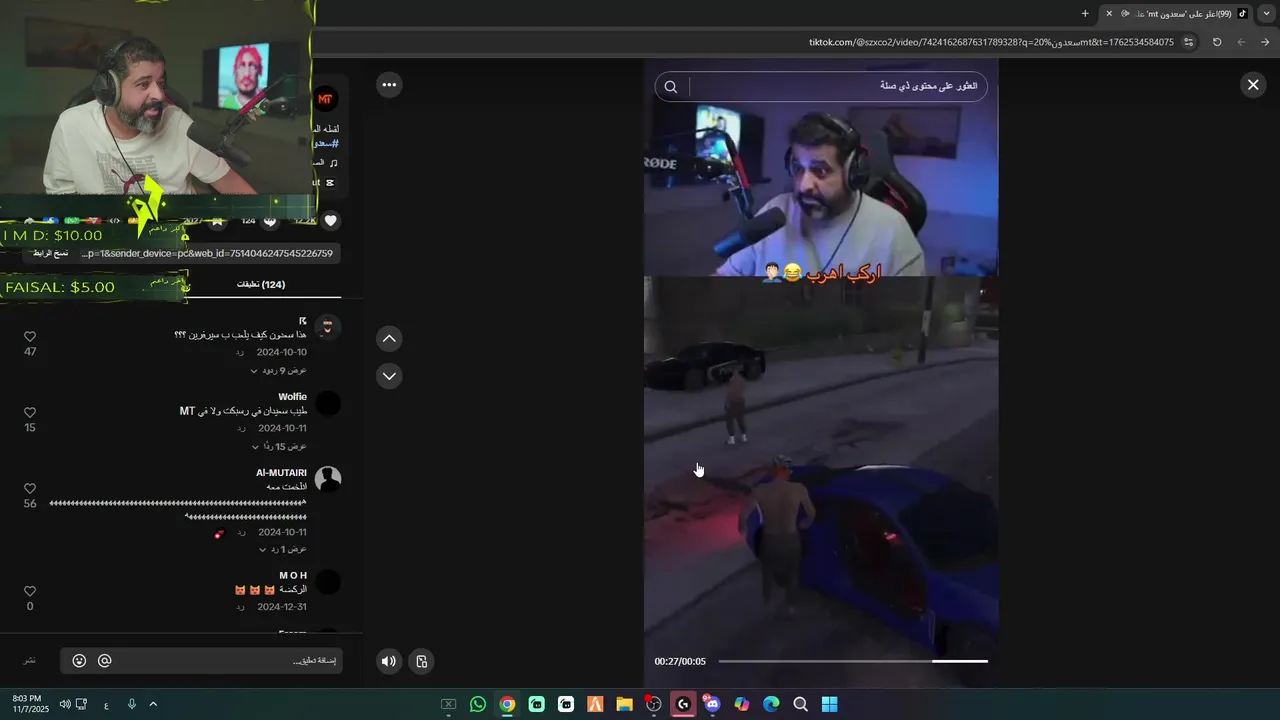1280x720 pixels.
Task: Like the comment with 47 likes
Action: [30, 337]
